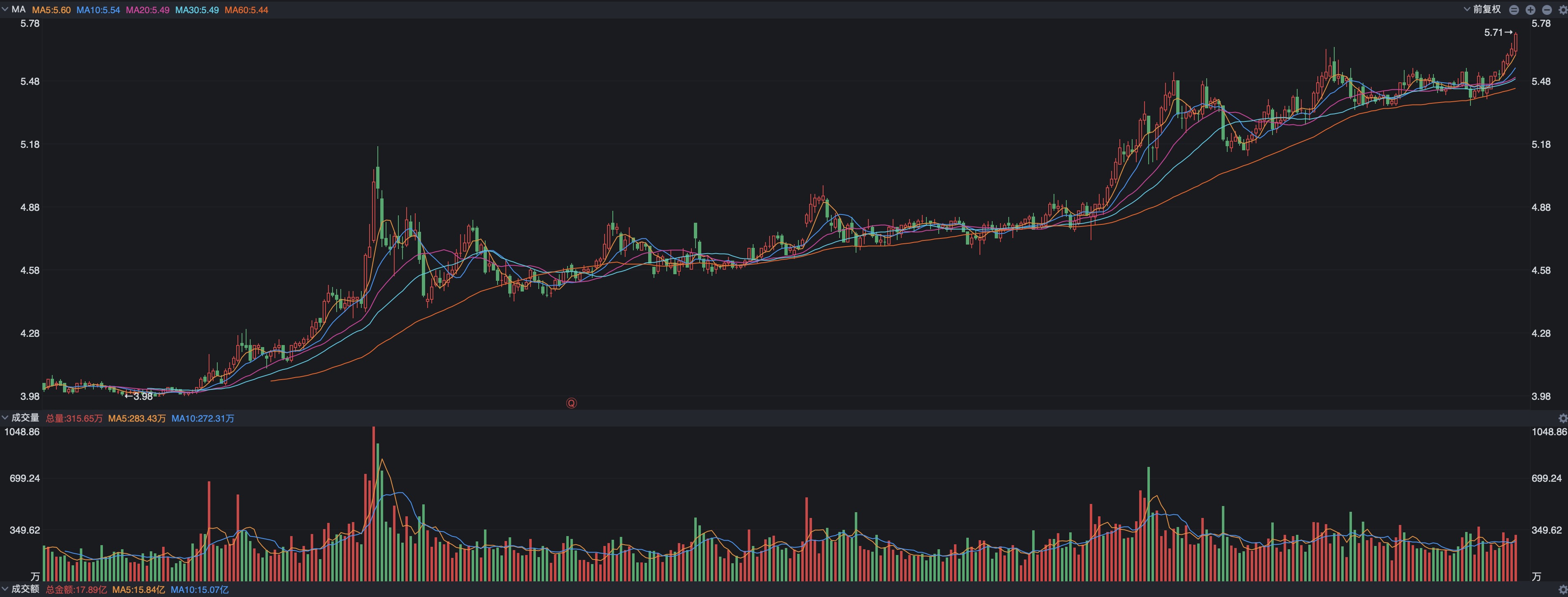Select the MA10:5.54 legend value
The width and height of the screenshot is (1568, 597).
pos(98,10)
